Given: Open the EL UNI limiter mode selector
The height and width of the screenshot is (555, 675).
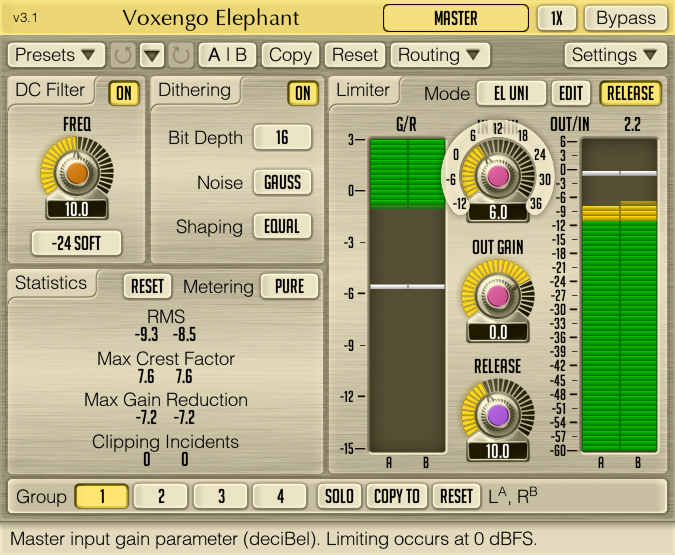Looking at the screenshot, I should pos(511,93).
